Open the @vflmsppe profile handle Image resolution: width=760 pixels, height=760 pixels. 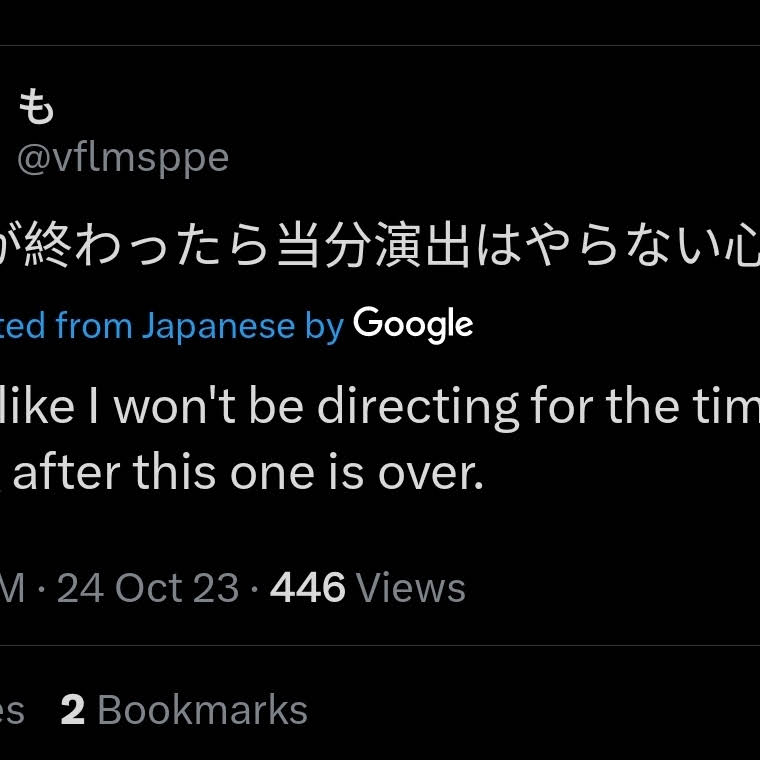[123, 158]
